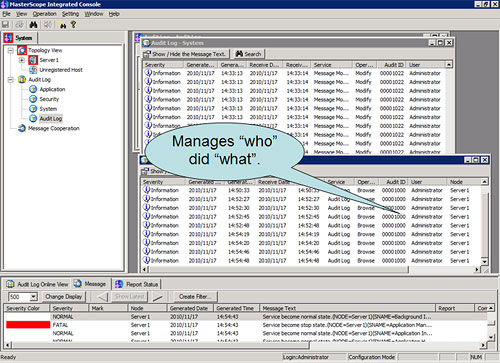Image resolution: width=500 pixels, height=363 pixels.
Task: Expand the Server1 tree node
Action: point(22,60)
